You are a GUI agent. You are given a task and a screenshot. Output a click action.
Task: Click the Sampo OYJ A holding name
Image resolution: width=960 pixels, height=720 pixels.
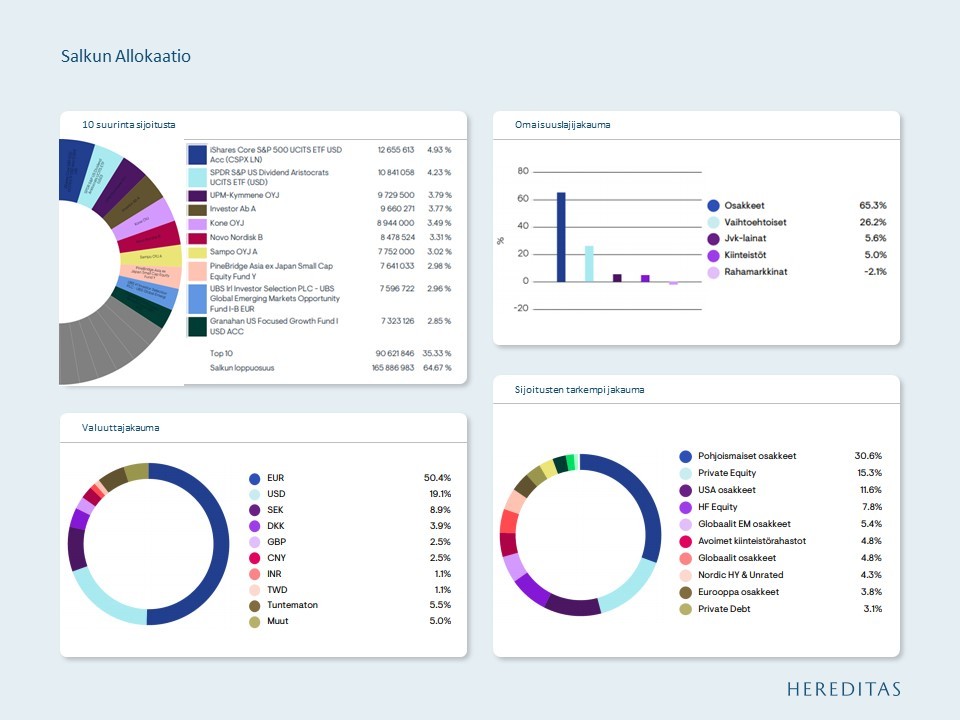pyautogui.click(x=233, y=252)
